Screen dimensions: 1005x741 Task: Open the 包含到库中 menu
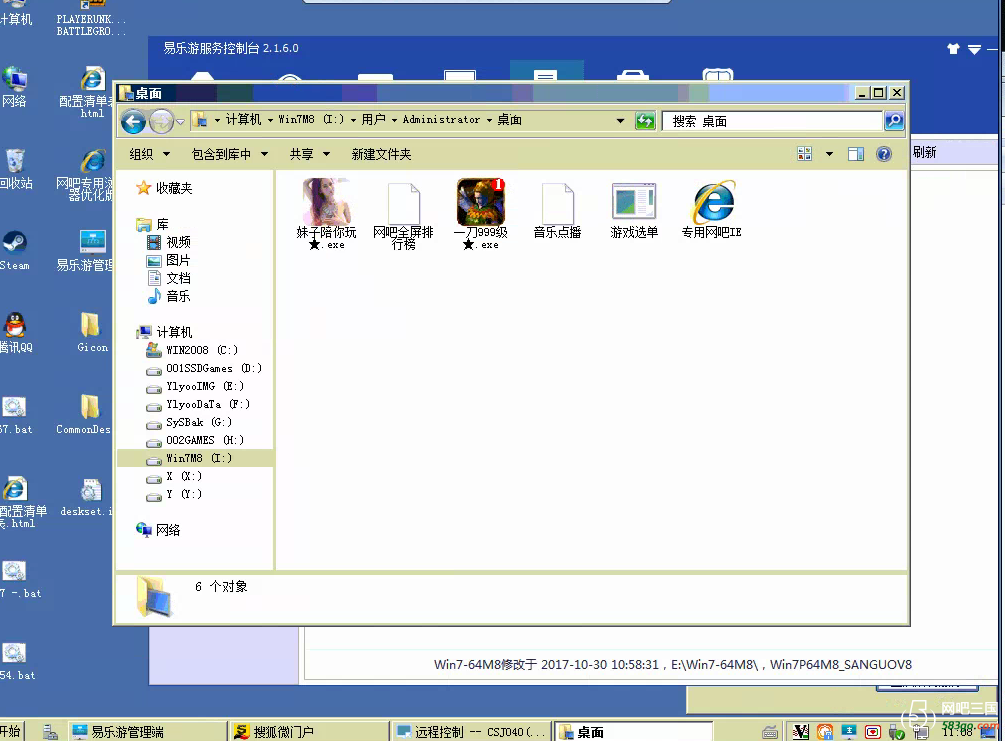point(229,154)
